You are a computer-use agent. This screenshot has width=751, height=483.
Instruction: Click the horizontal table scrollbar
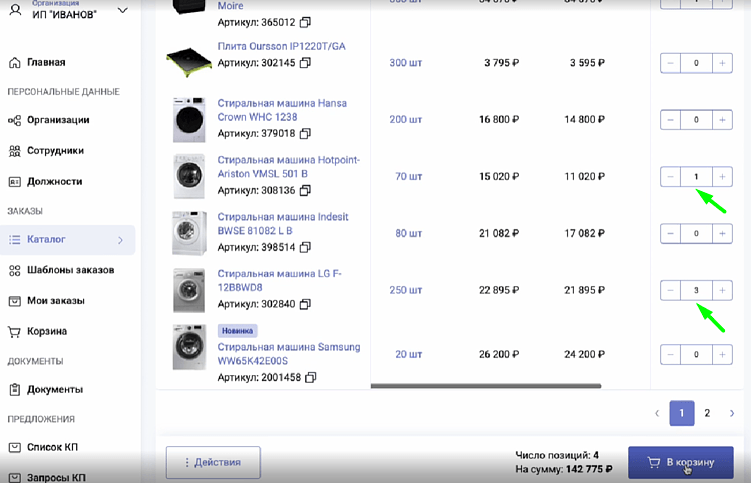point(486,386)
